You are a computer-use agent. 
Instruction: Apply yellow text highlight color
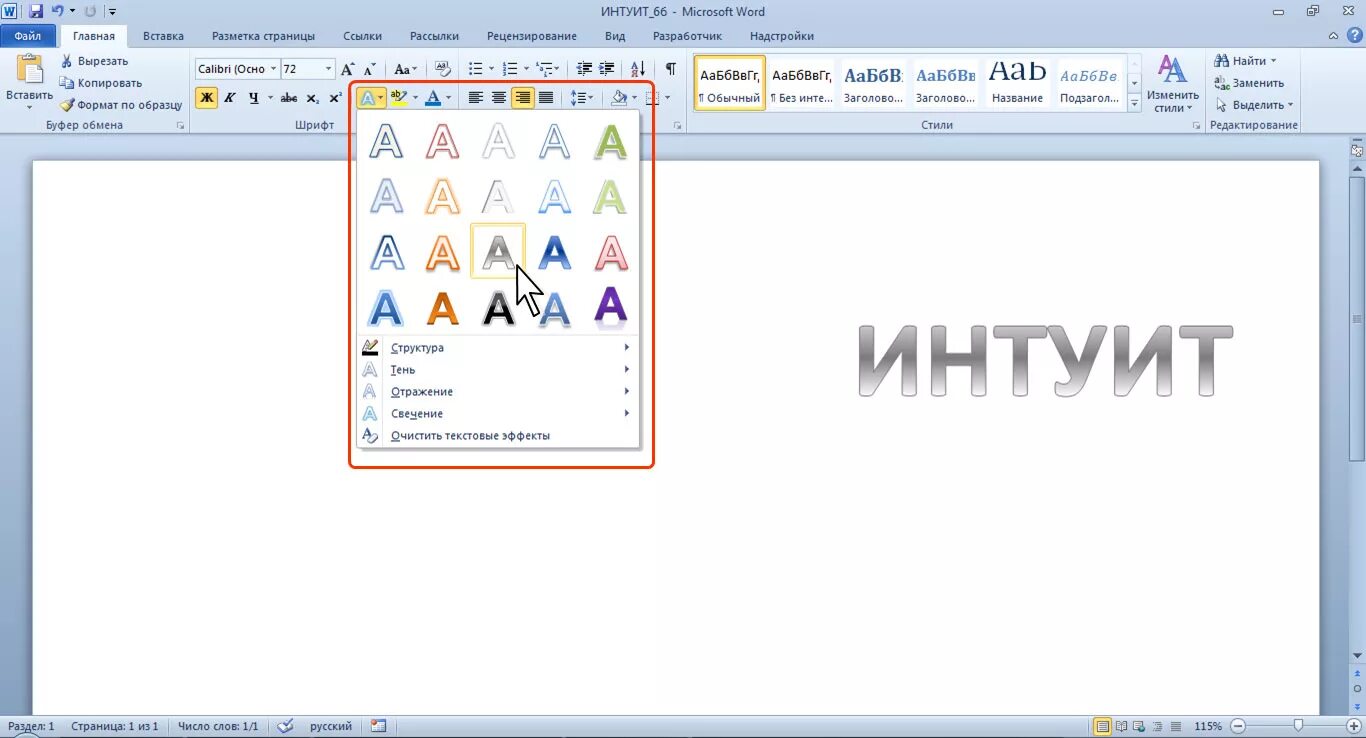pyautogui.click(x=399, y=98)
